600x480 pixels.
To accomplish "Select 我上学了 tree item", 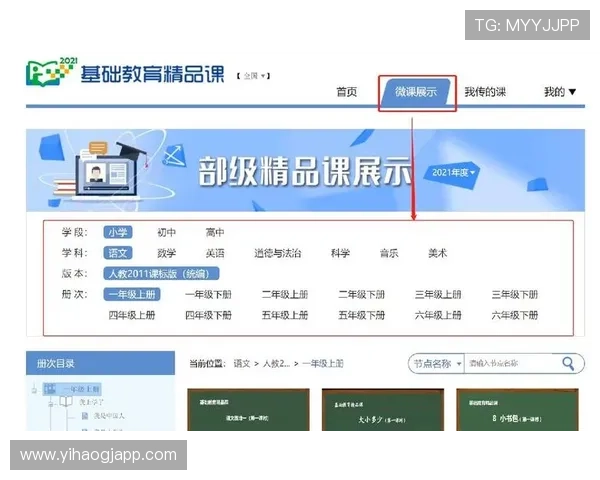I will [91, 402].
